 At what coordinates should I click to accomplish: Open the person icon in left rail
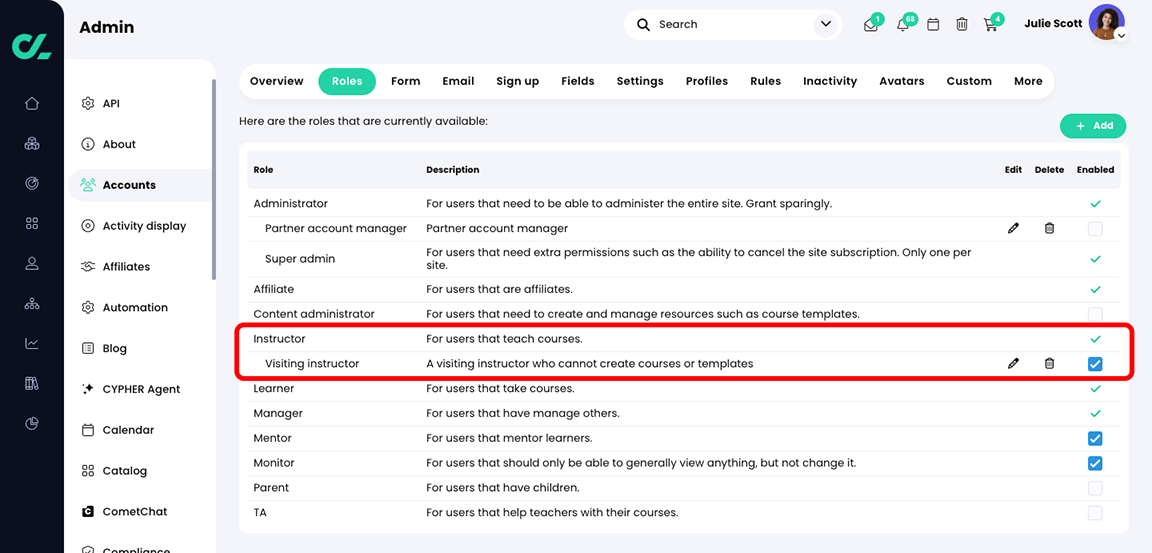32,263
